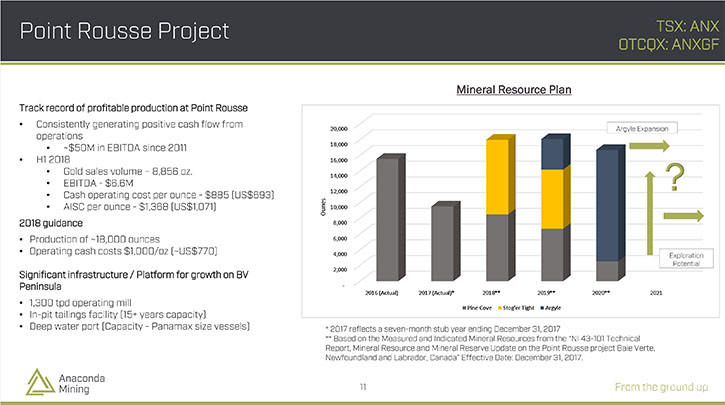Select the Mineral Resource Plan chart heading
The width and height of the screenshot is (725, 405).
(514, 90)
